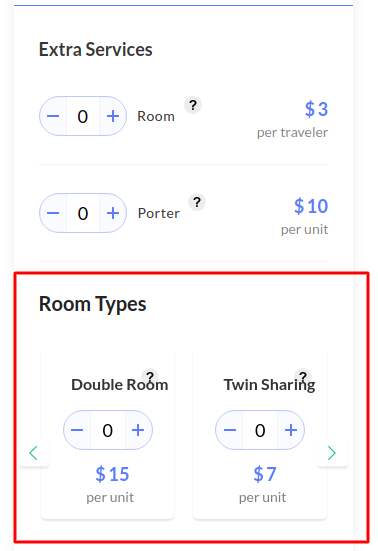Go to previous room types with left arrow
378x551 pixels.
coord(34,453)
